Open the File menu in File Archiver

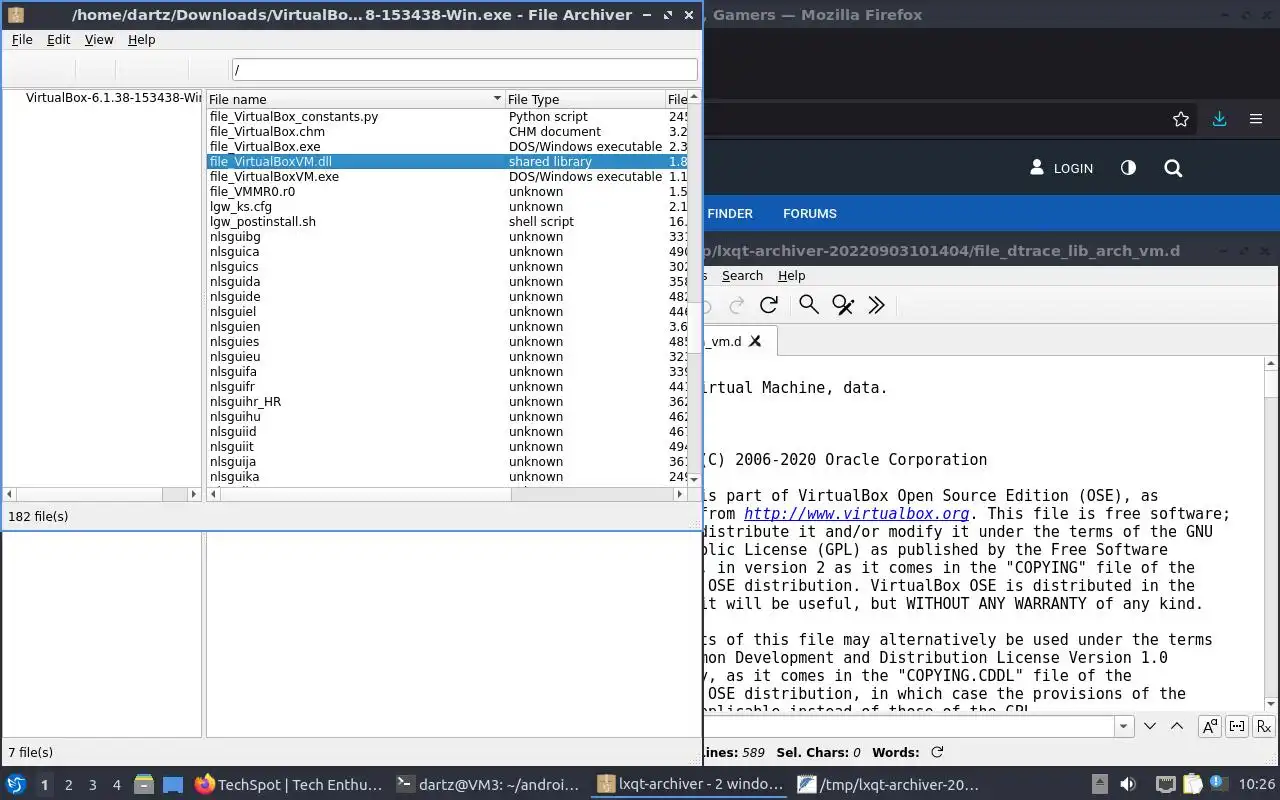pos(22,39)
